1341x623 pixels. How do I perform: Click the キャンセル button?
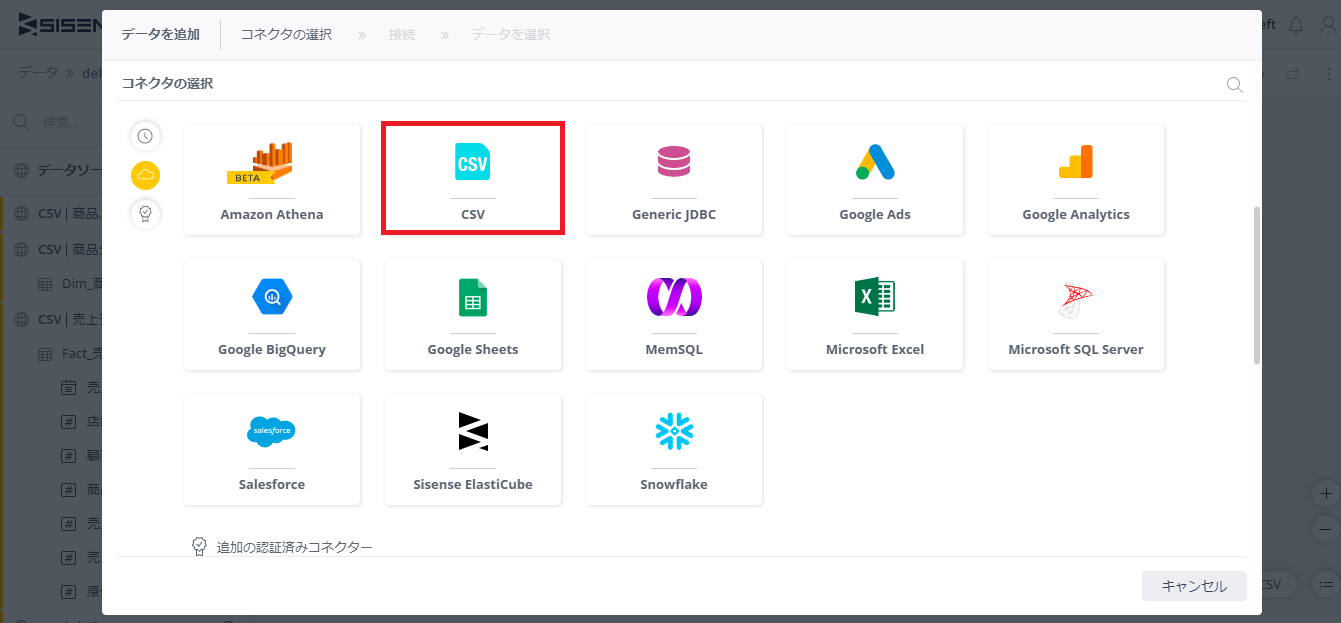pos(1194,586)
